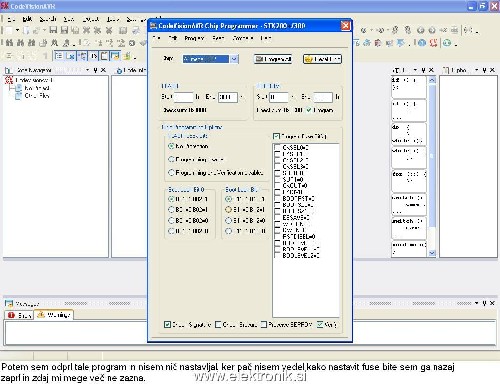This screenshot has width=500, height=386.
Task: Switch to the Warnings tab in Messages
Action: [54, 315]
